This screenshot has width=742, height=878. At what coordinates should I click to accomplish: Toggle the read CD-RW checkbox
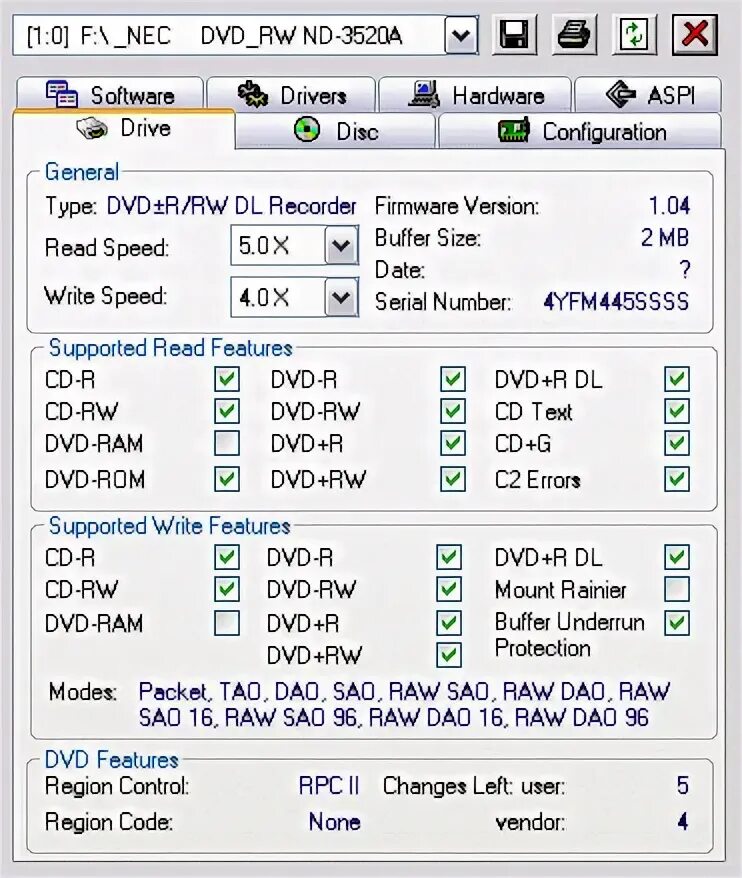pyautogui.click(x=227, y=411)
